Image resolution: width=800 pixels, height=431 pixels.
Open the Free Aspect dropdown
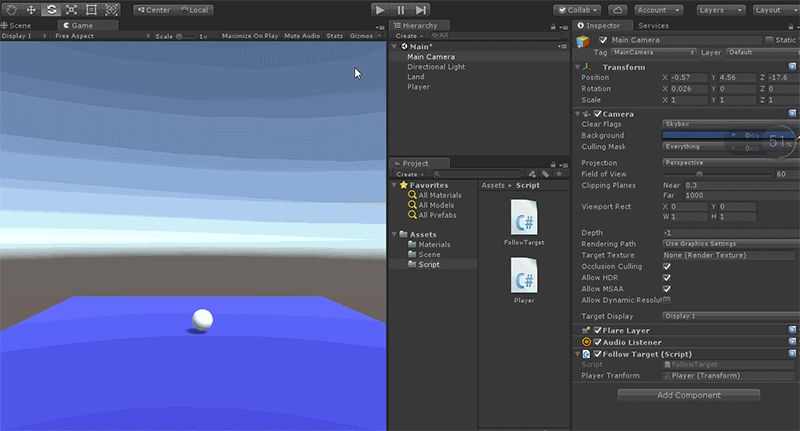[102, 36]
